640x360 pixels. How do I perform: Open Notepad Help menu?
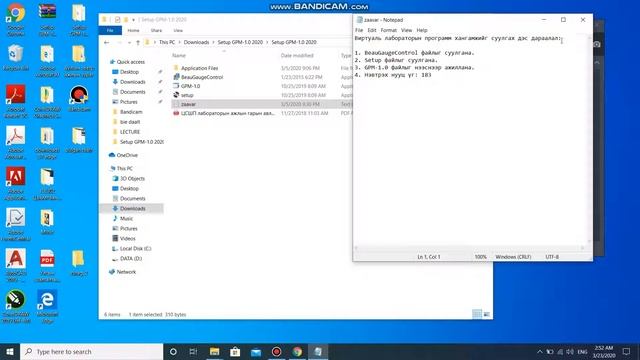[422, 30]
